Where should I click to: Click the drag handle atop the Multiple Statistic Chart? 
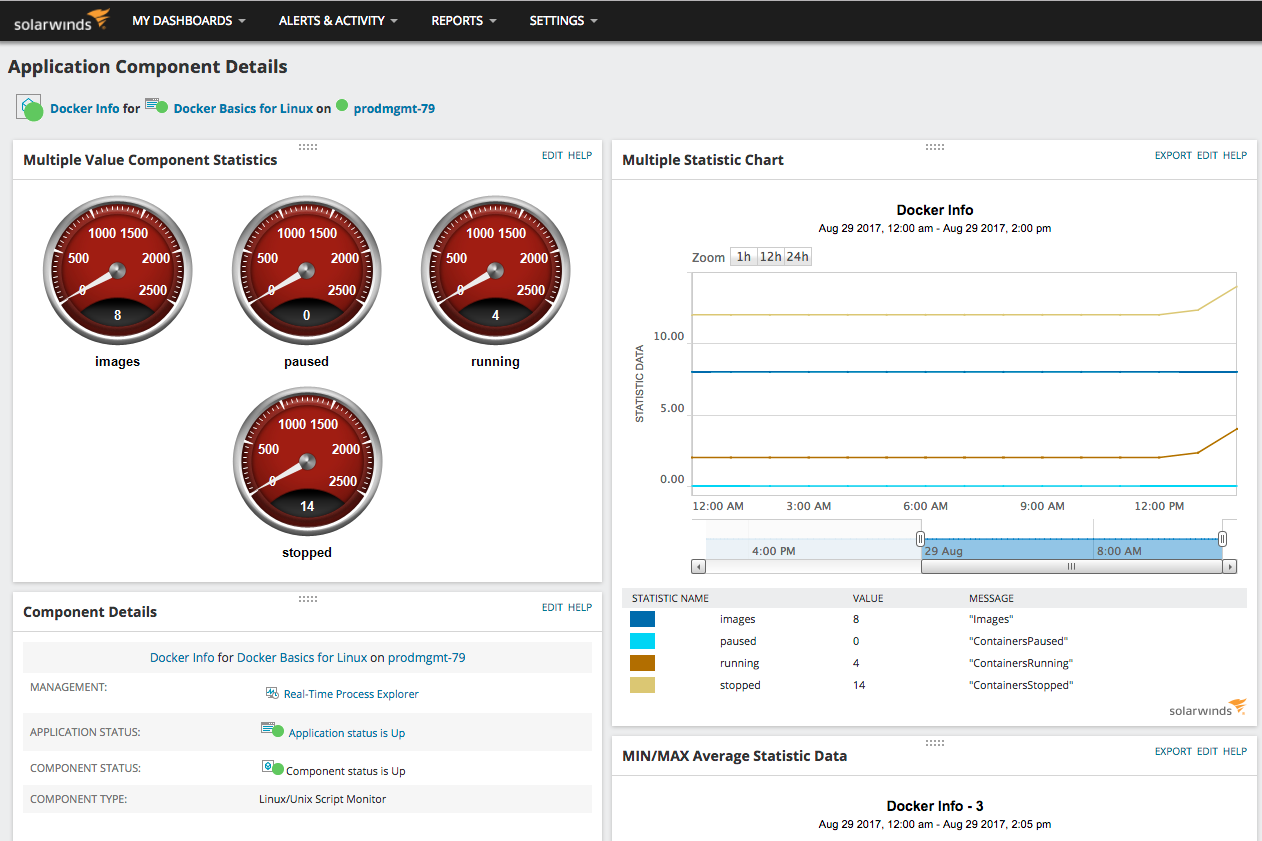point(934,147)
